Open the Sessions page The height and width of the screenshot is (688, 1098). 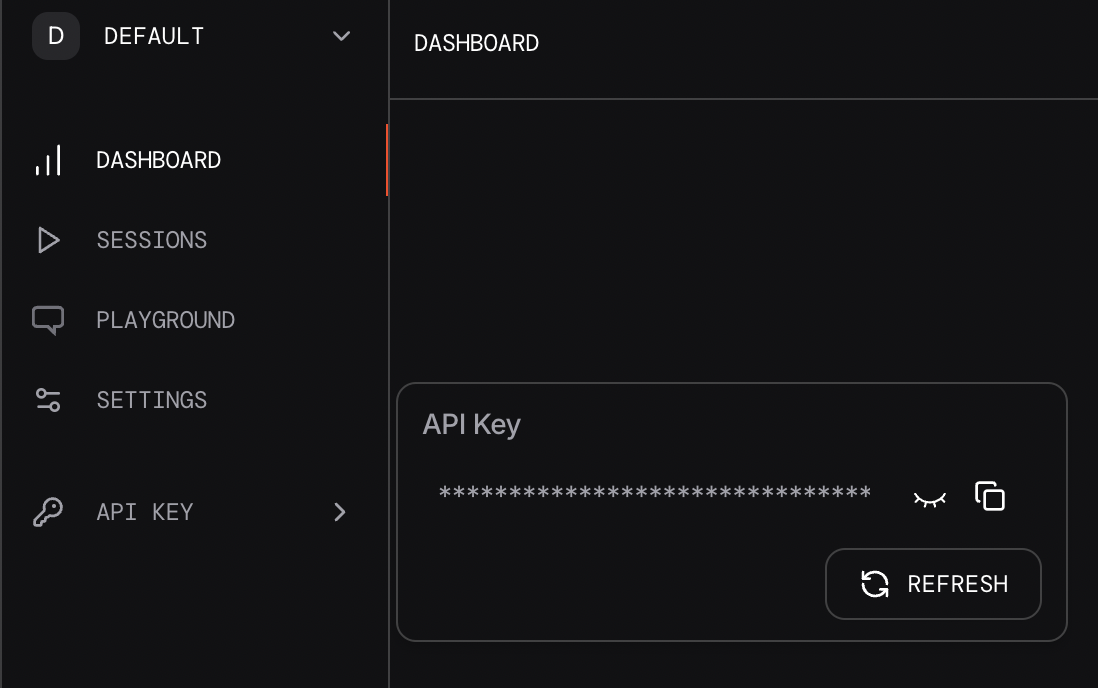(152, 240)
